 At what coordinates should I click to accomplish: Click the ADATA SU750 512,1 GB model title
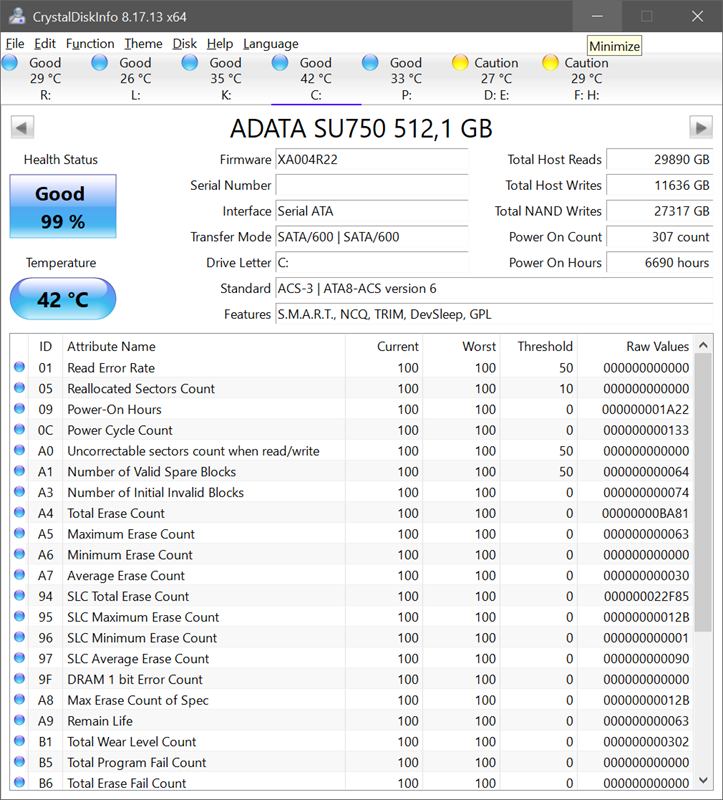tap(361, 129)
